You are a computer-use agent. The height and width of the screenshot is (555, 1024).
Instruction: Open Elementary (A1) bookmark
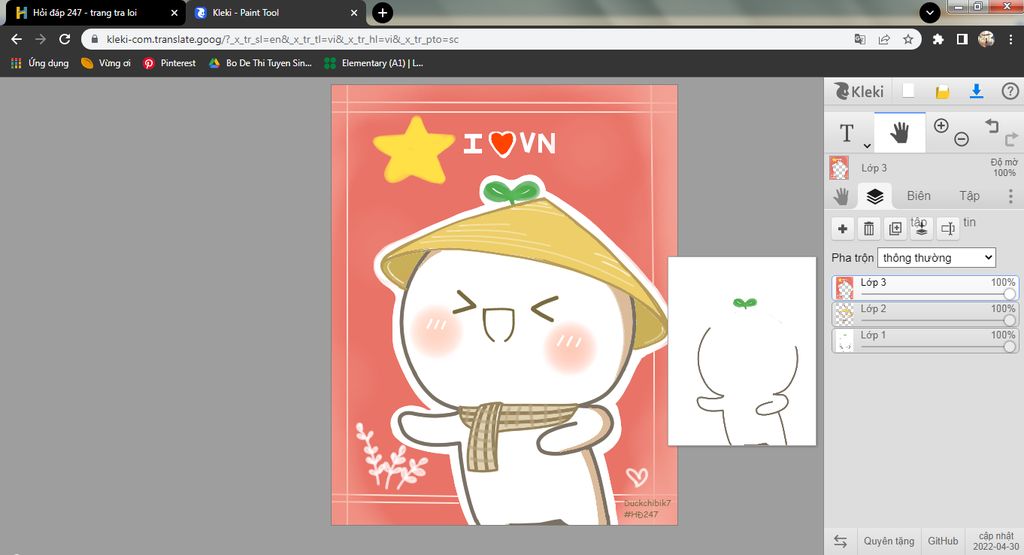pyautogui.click(x=374, y=63)
